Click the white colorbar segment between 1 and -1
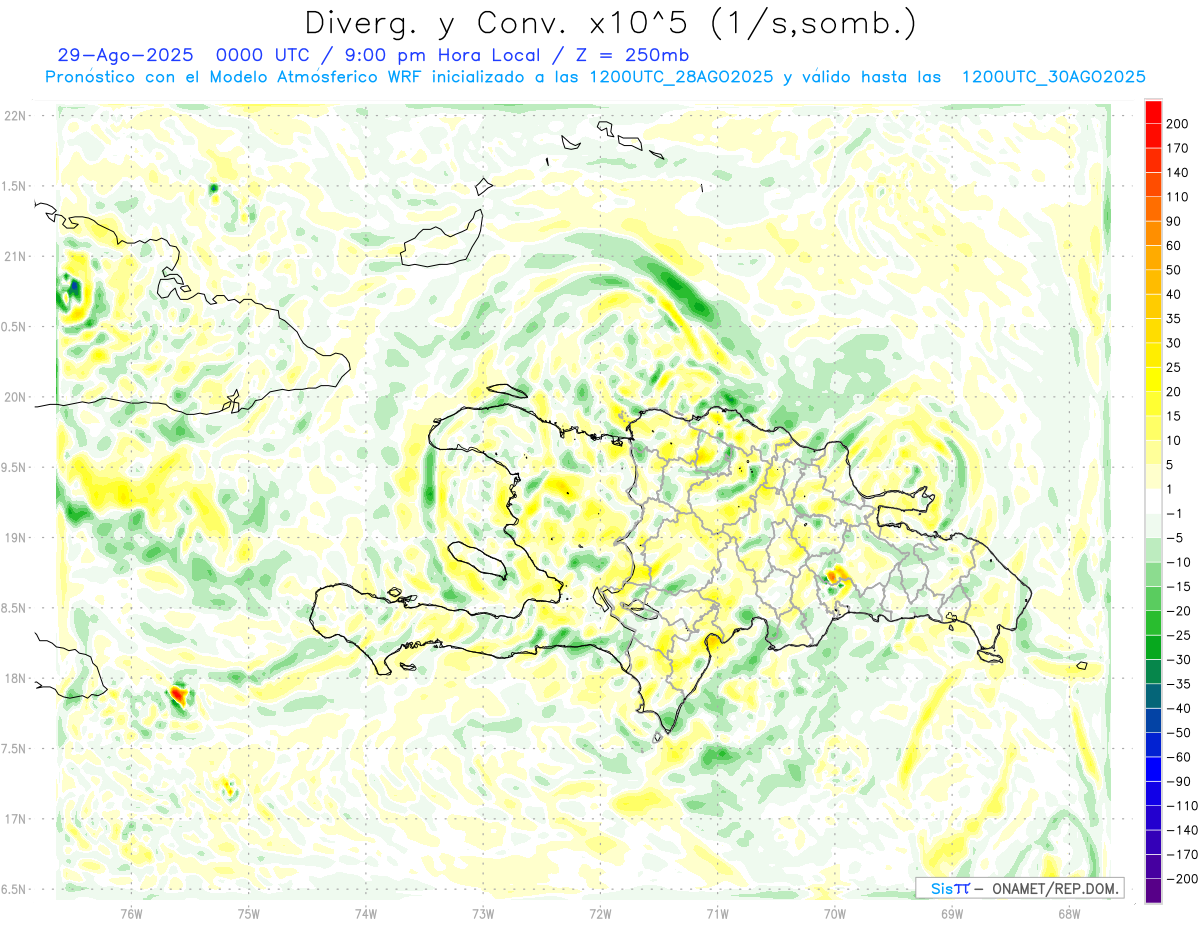 (x=1153, y=501)
